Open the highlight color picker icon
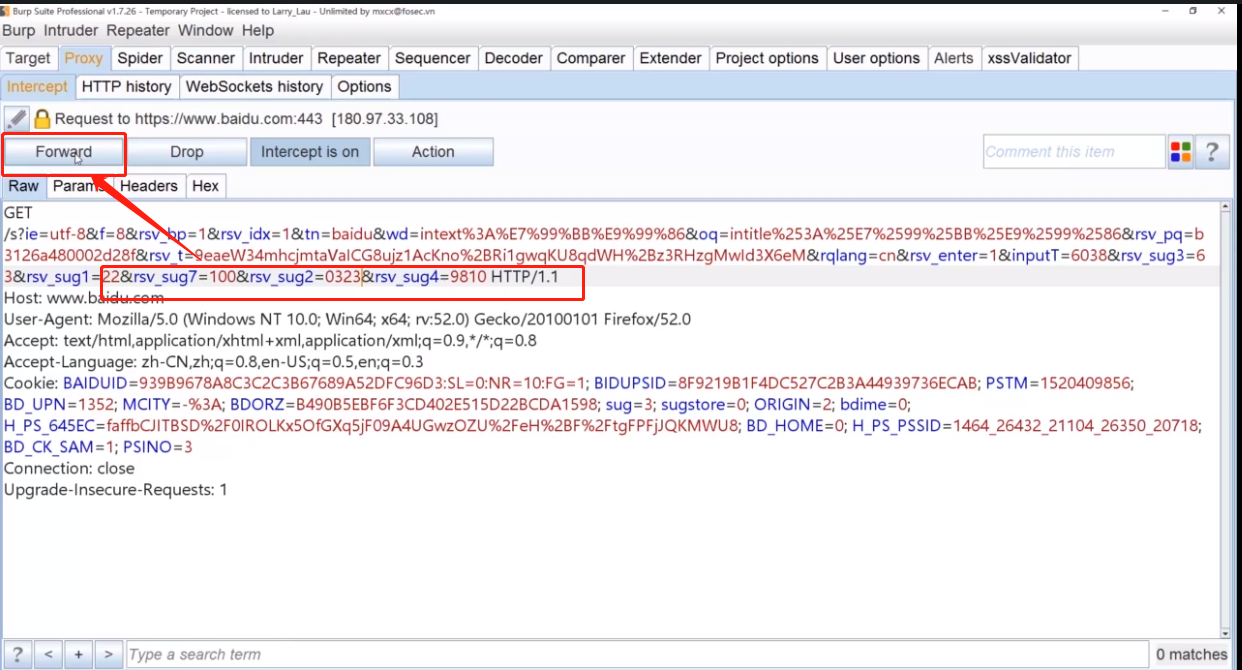 (1180, 152)
